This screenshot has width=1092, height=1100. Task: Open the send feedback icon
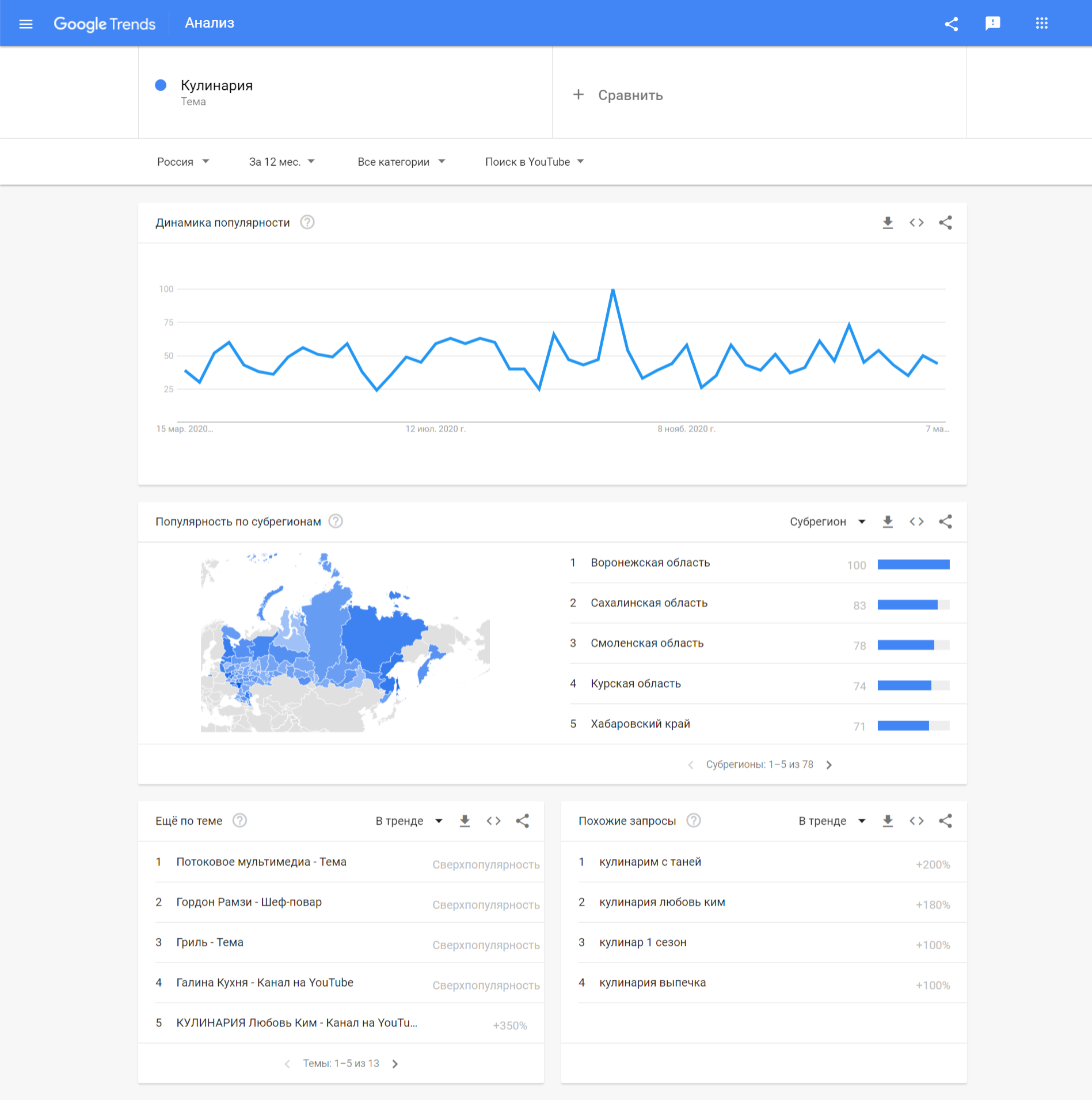coord(993,24)
